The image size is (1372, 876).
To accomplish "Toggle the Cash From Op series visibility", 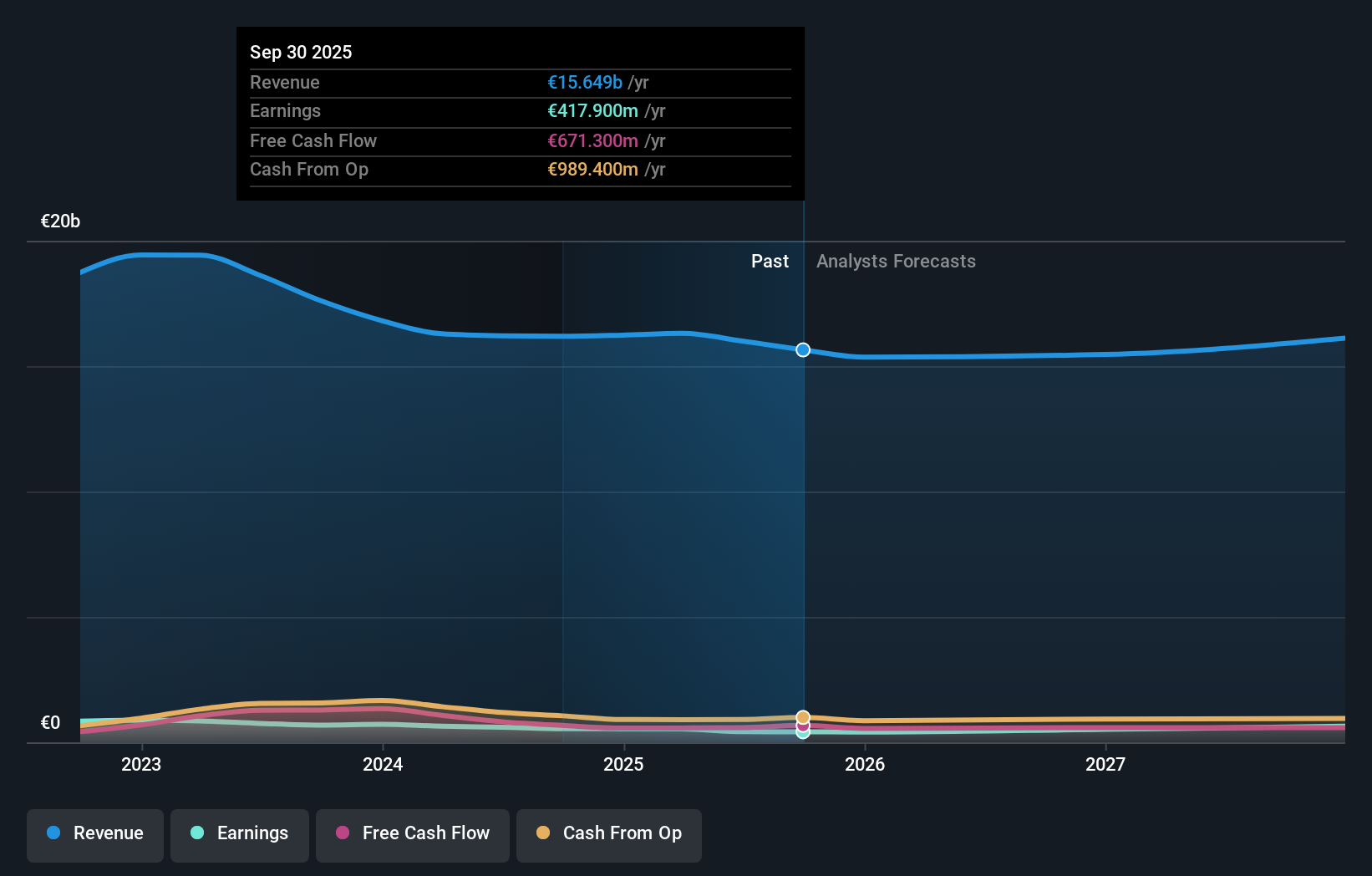I will tap(608, 833).
